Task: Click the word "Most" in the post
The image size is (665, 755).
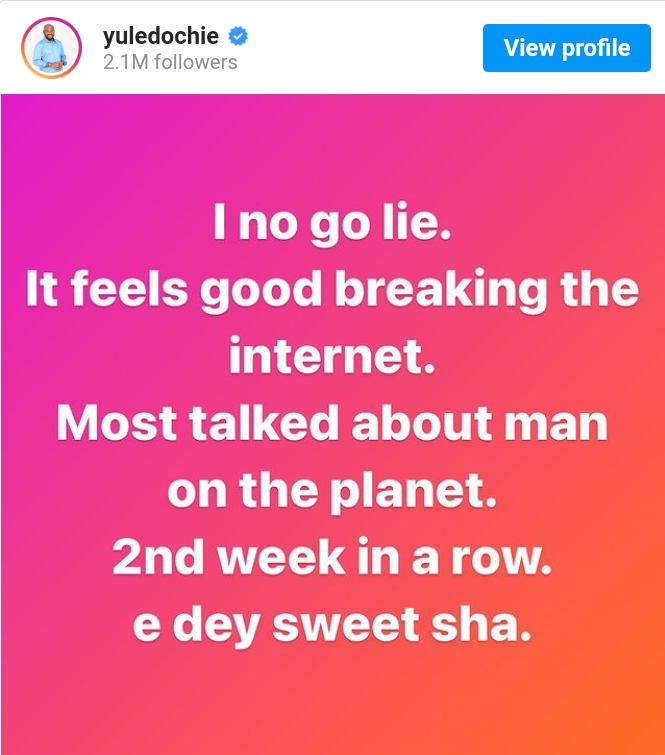Action: pyautogui.click(x=116, y=423)
